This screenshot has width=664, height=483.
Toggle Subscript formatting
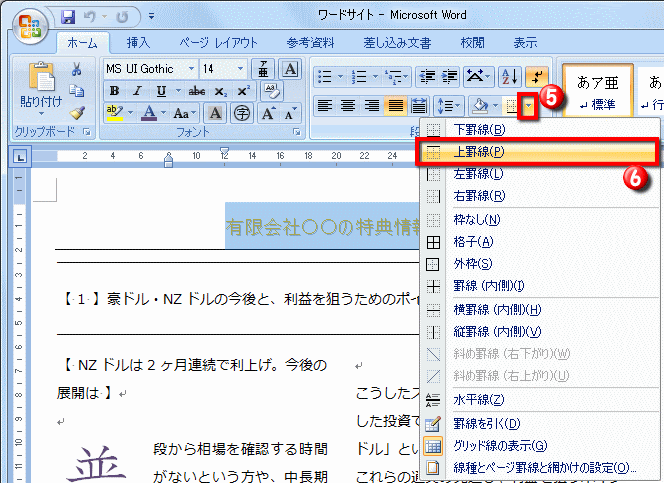point(220,91)
